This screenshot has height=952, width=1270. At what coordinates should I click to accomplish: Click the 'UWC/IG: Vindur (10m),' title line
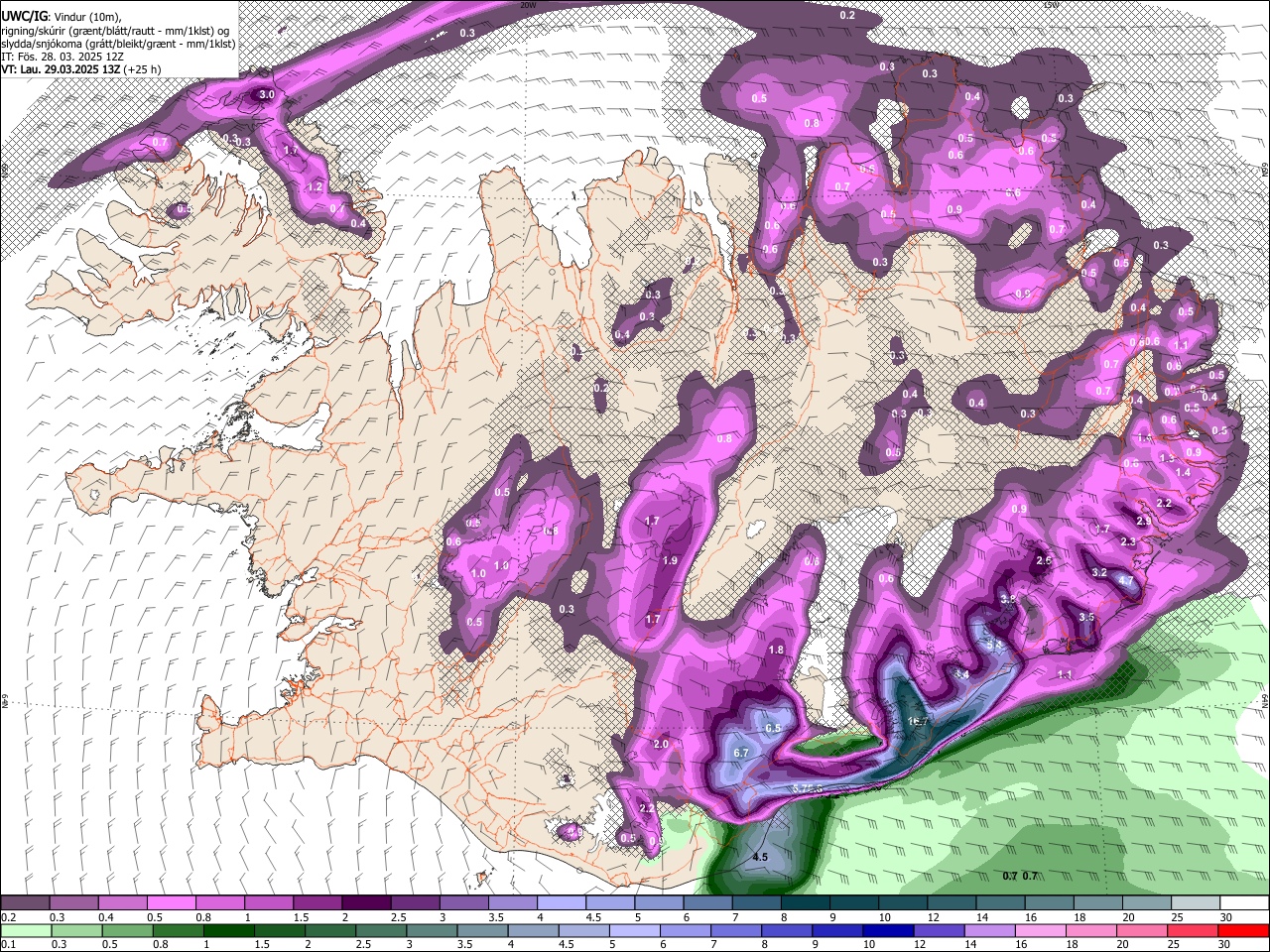click(x=62, y=17)
